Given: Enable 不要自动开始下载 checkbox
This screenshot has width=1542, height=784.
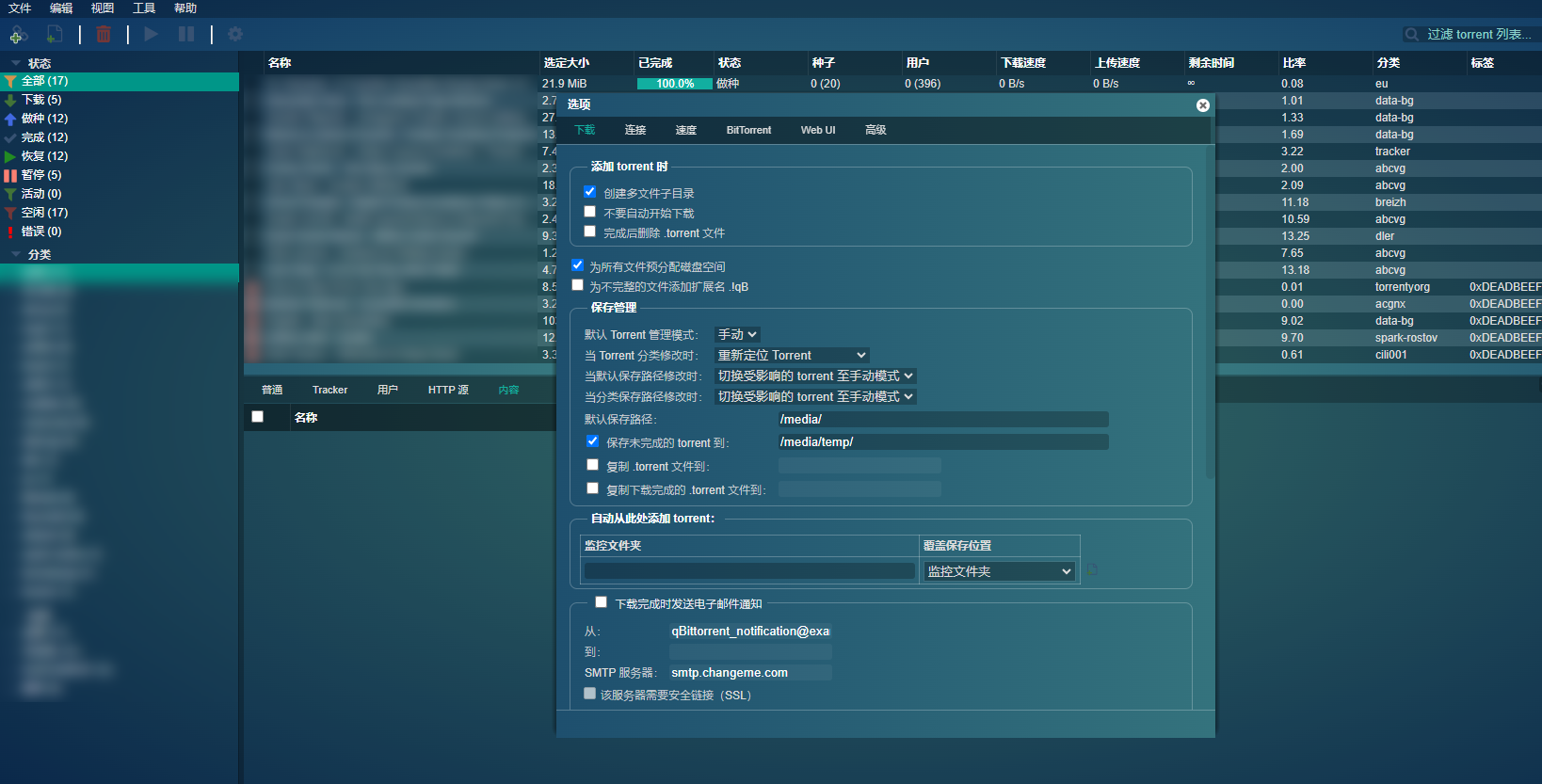Looking at the screenshot, I should [x=590, y=212].
